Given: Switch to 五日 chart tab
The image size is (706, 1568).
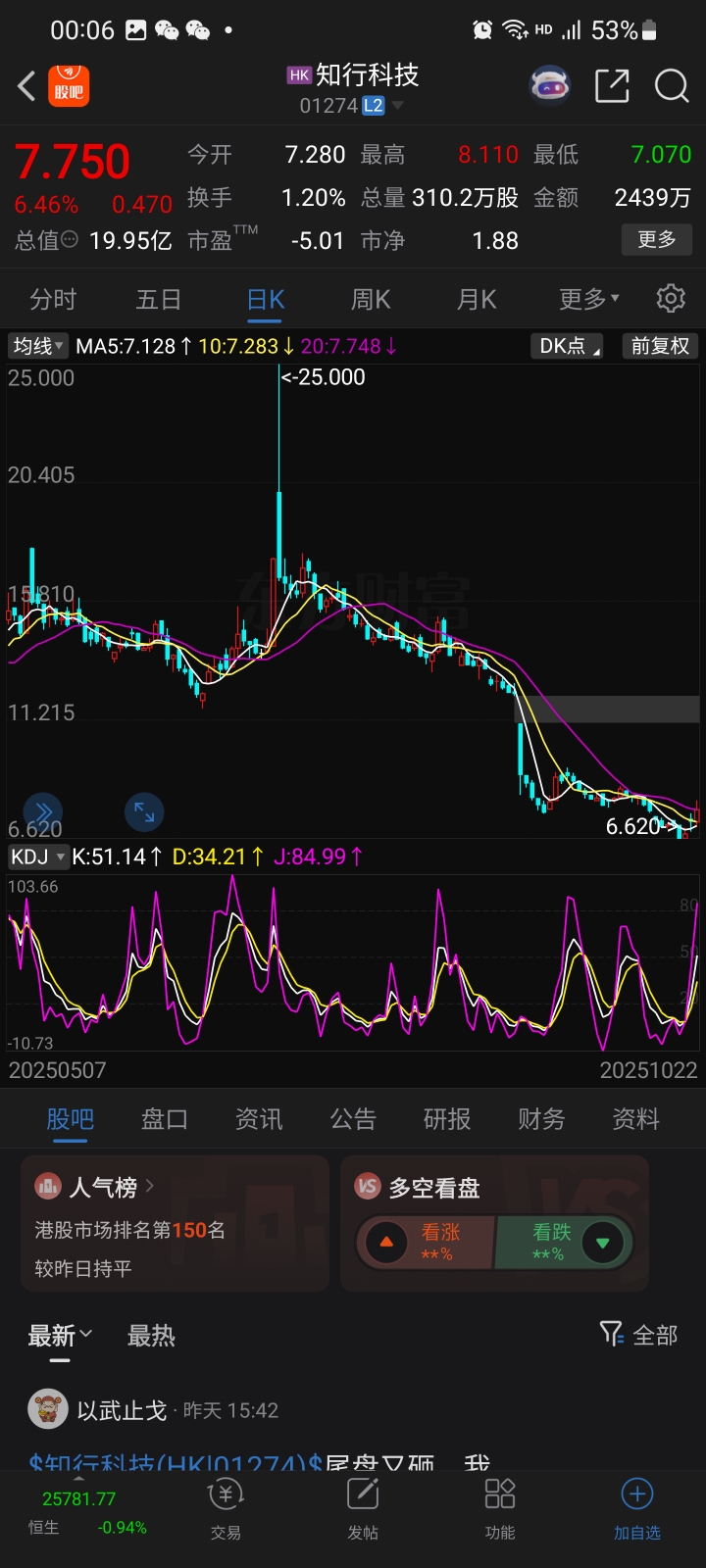Looking at the screenshot, I should click(159, 299).
